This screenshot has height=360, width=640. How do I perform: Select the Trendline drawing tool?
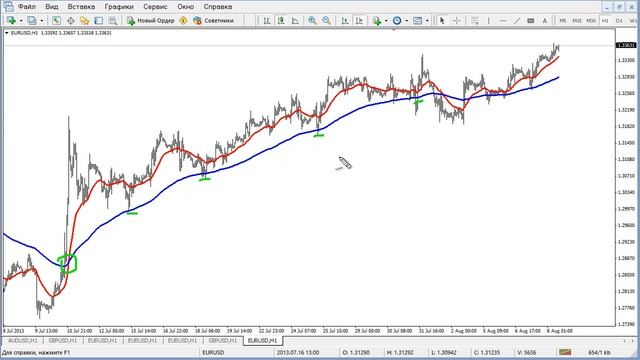517,20
